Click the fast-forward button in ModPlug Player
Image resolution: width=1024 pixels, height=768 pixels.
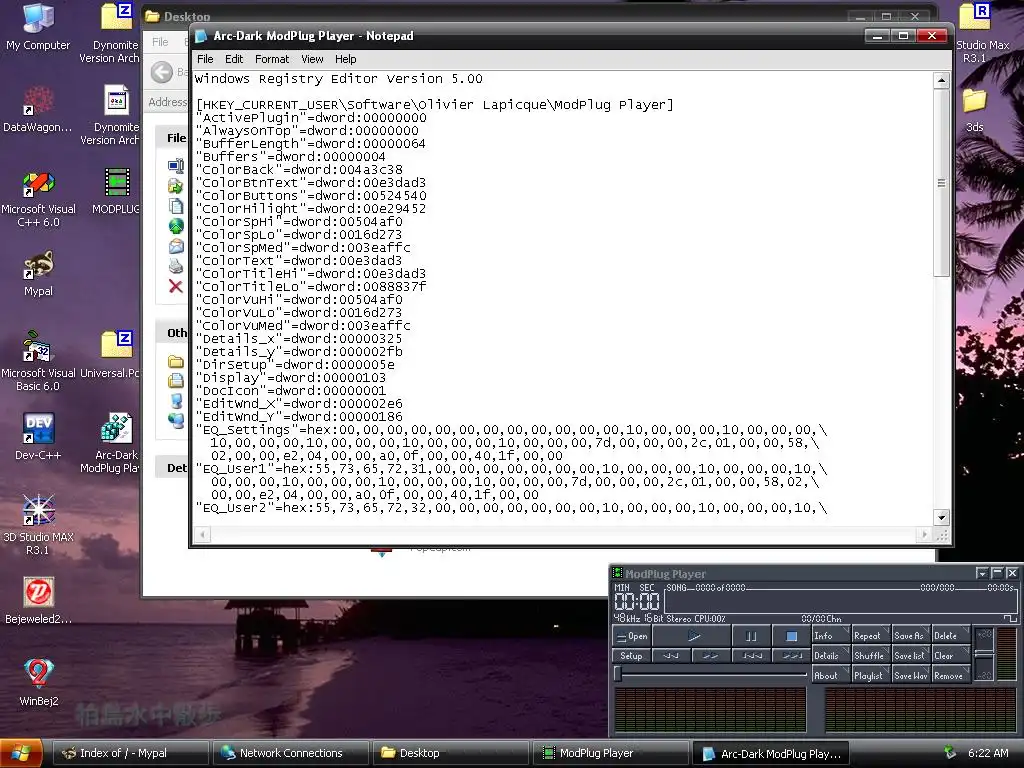tap(711, 656)
